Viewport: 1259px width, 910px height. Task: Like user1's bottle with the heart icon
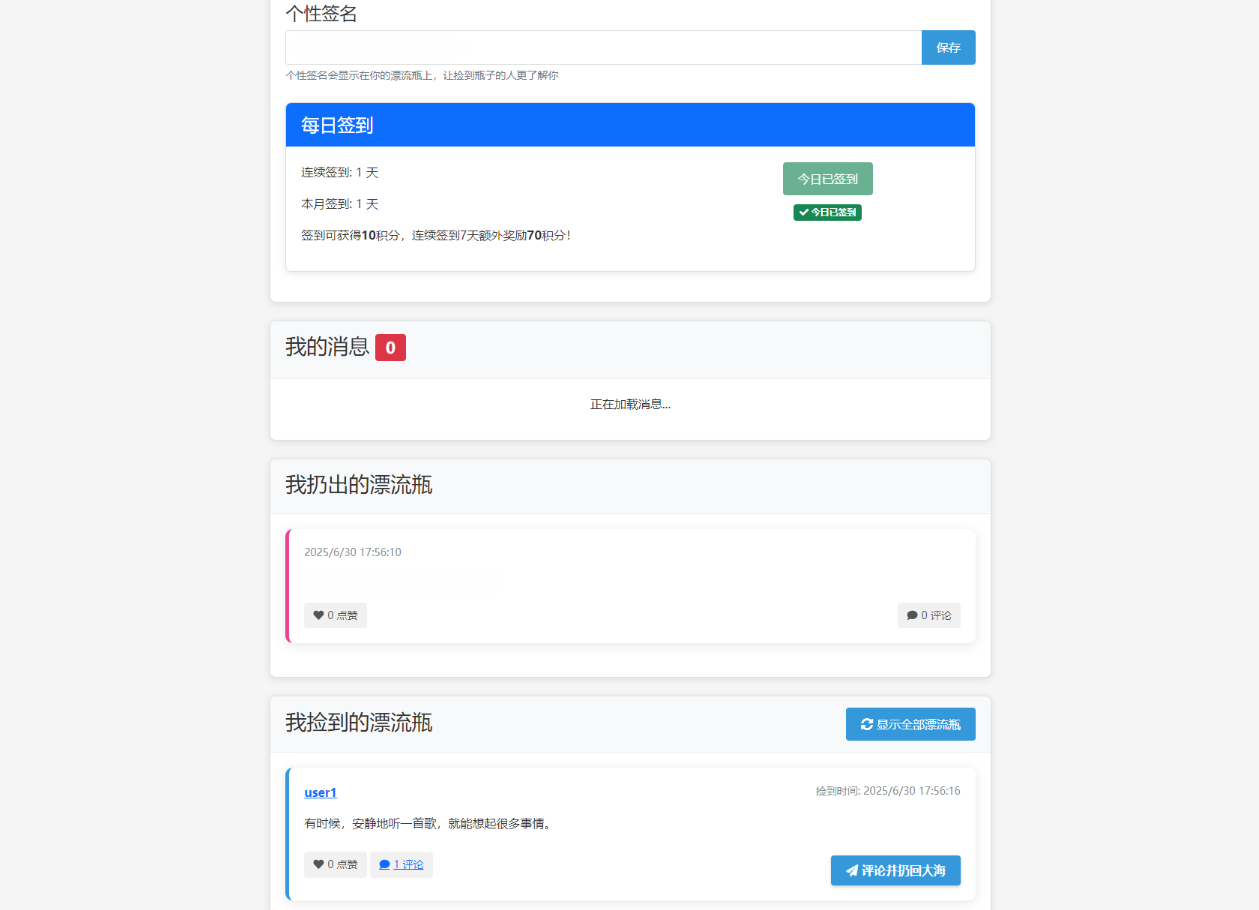tap(319, 864)
